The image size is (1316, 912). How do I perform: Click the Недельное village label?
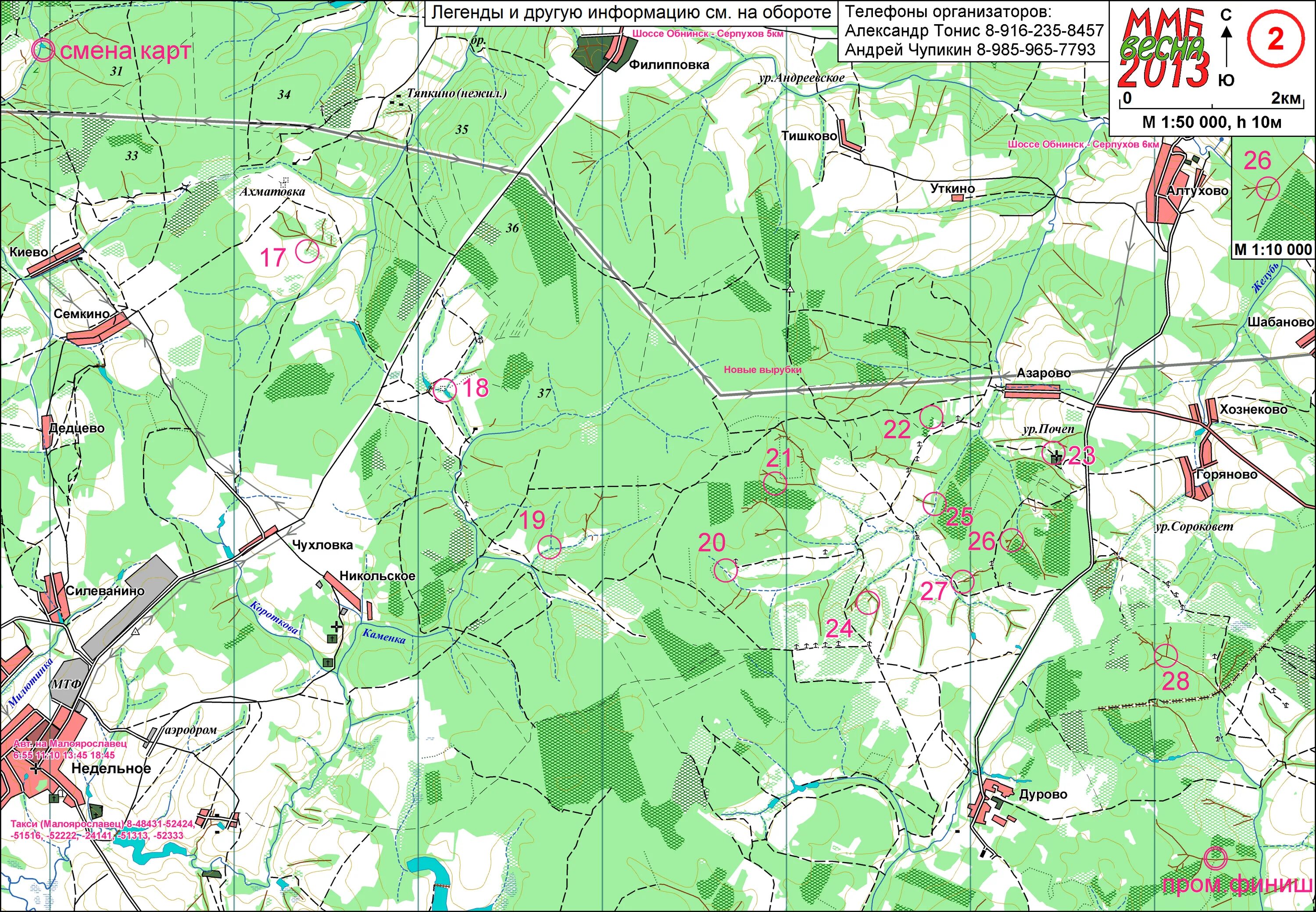tap(111, 768)
